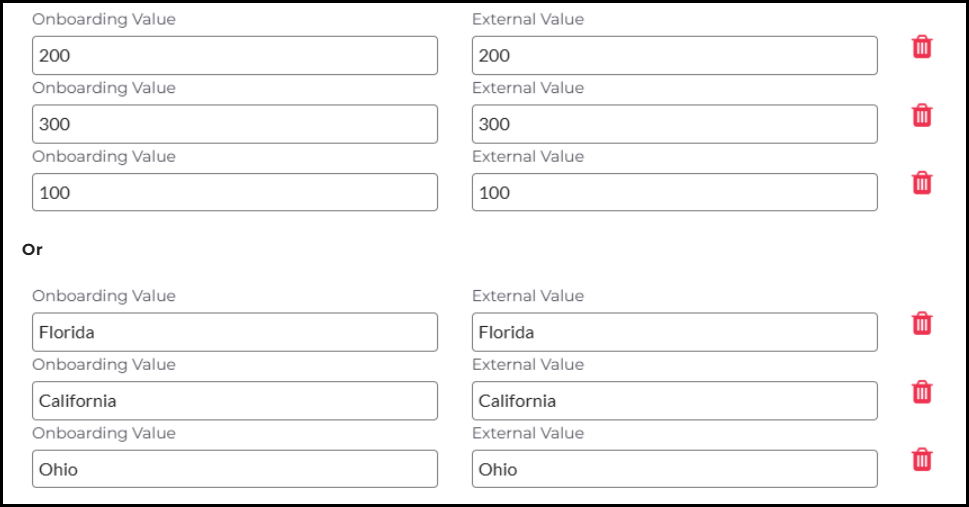Edit the External Value field for California
This screenshot has height=507, width=969.
[x=674, y=401]
